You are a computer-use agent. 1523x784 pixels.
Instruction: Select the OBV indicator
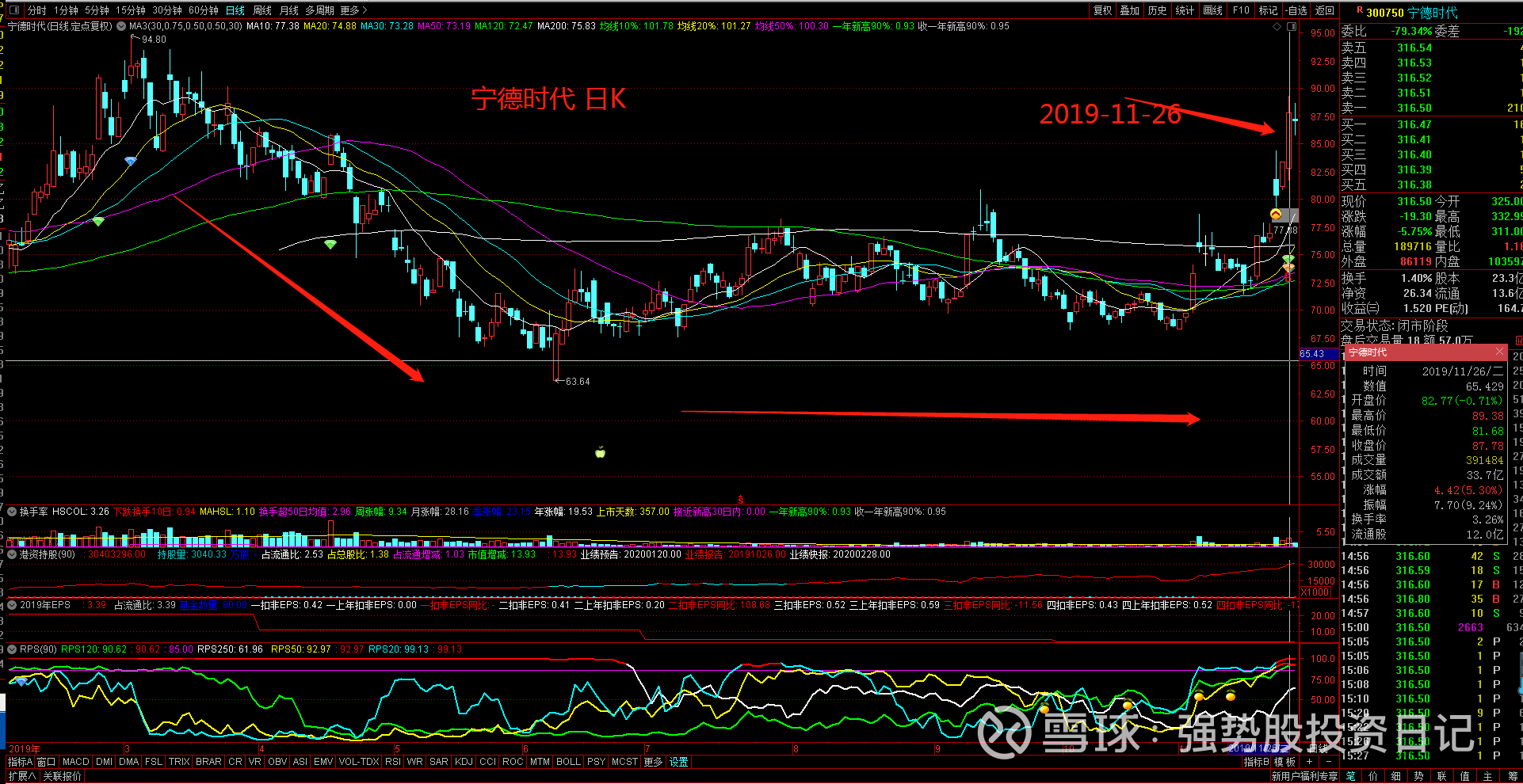coord(277,762)
